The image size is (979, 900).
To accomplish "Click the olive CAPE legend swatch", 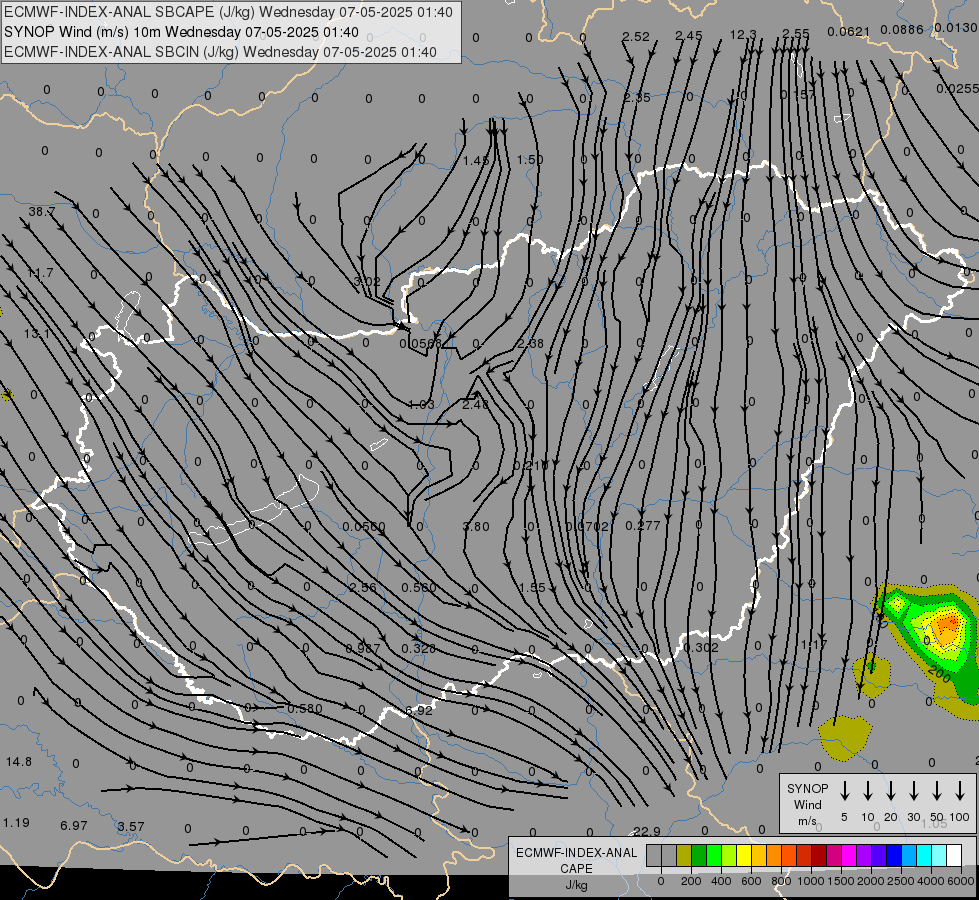I will 684,856.
